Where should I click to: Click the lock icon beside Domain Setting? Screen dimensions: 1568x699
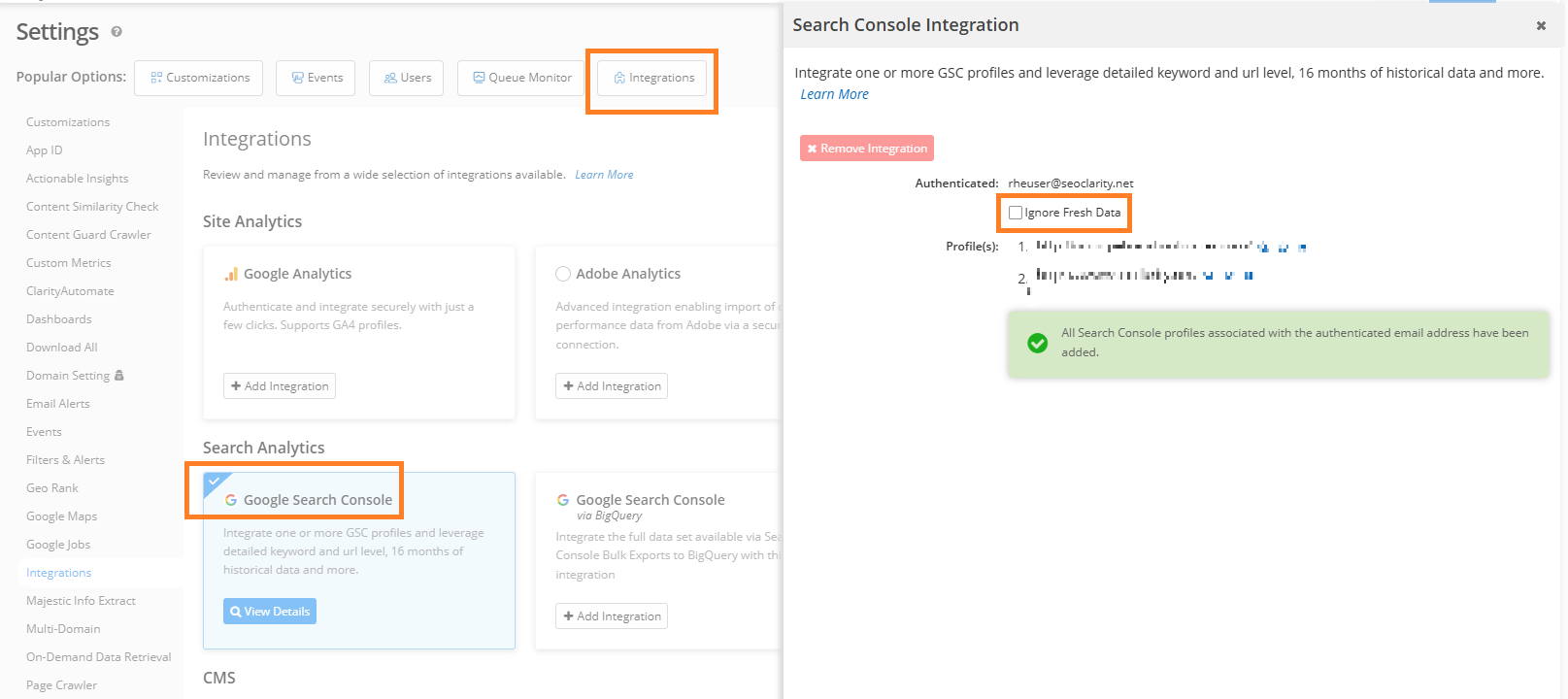119,376
